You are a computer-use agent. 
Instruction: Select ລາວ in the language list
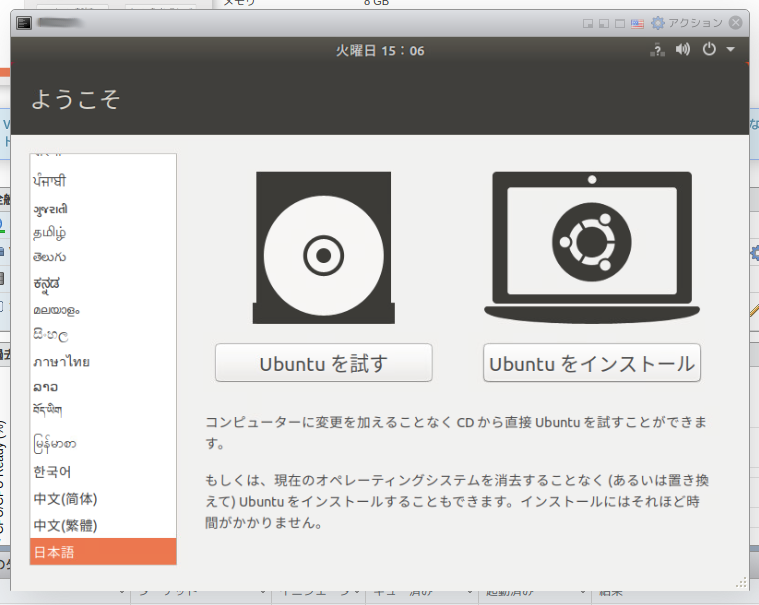[x=103, y=387]
